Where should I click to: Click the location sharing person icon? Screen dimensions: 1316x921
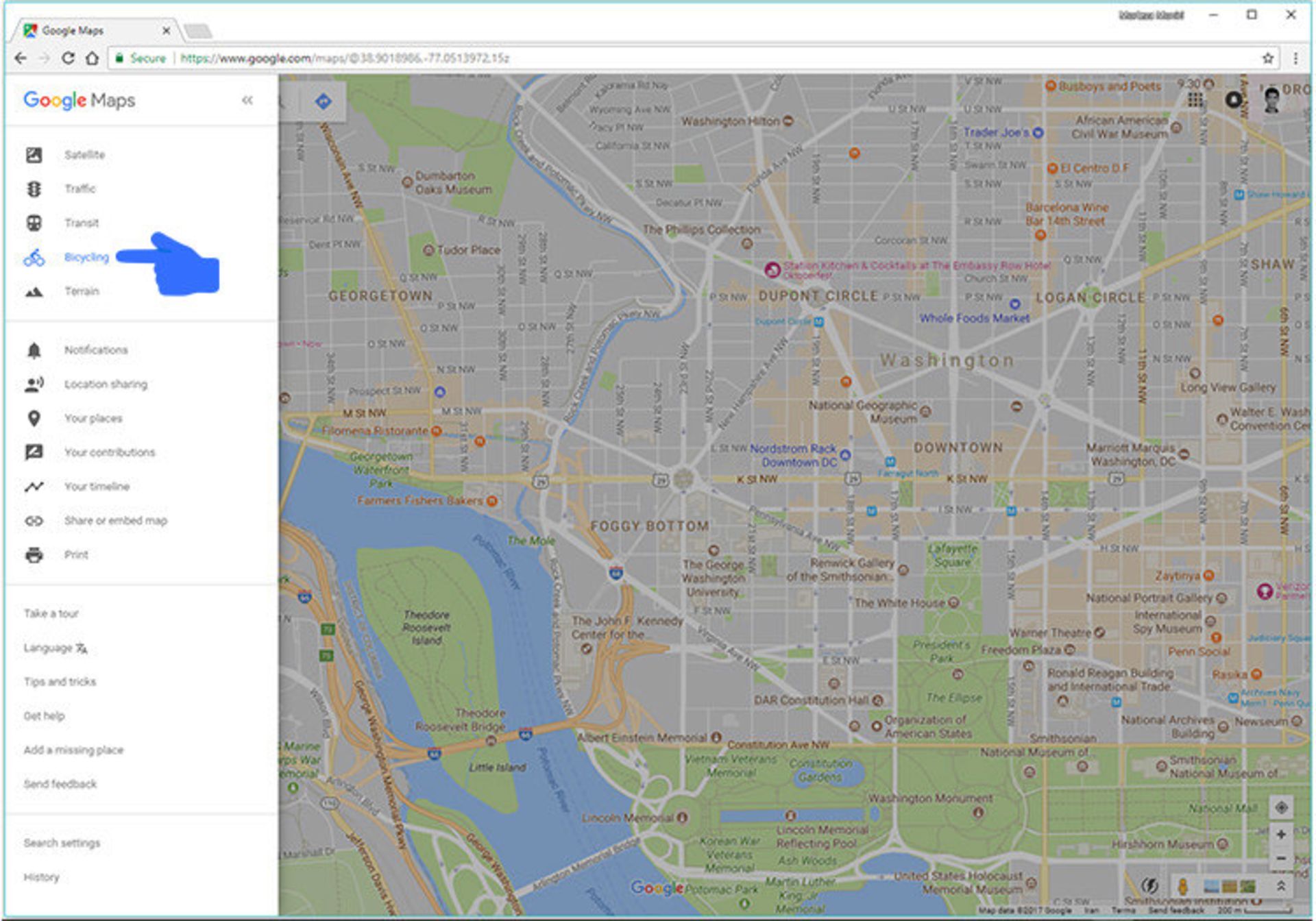click(34, 384)
